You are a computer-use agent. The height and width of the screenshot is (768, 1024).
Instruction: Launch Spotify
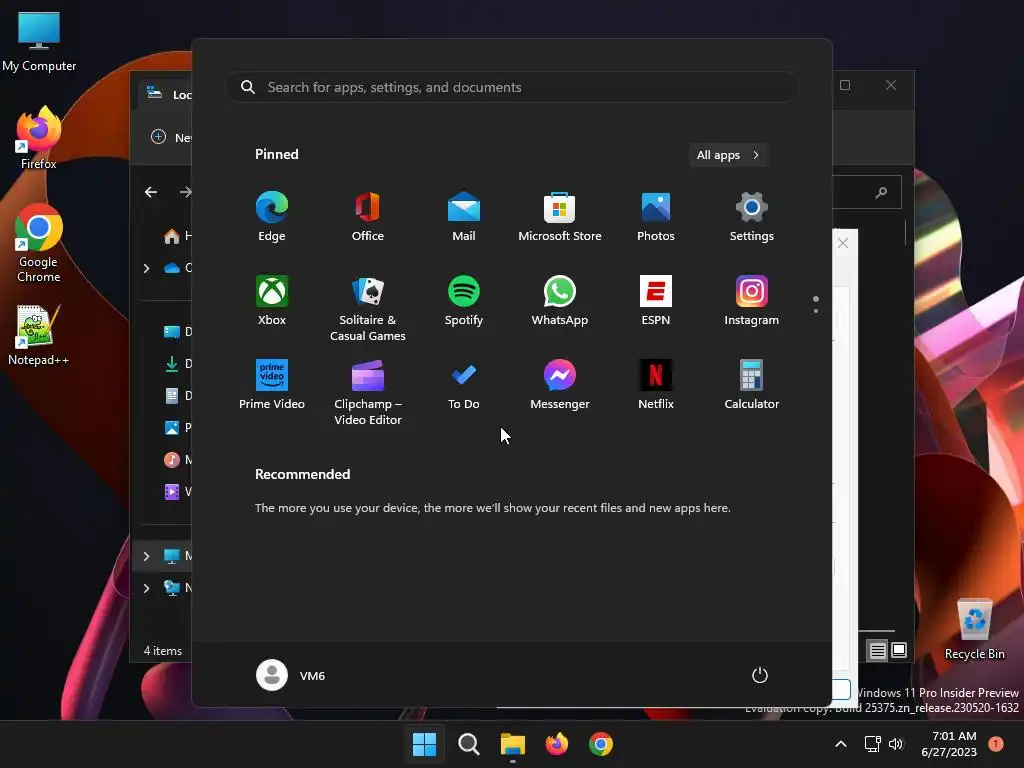pyautogui.click(x=464, y=300)
